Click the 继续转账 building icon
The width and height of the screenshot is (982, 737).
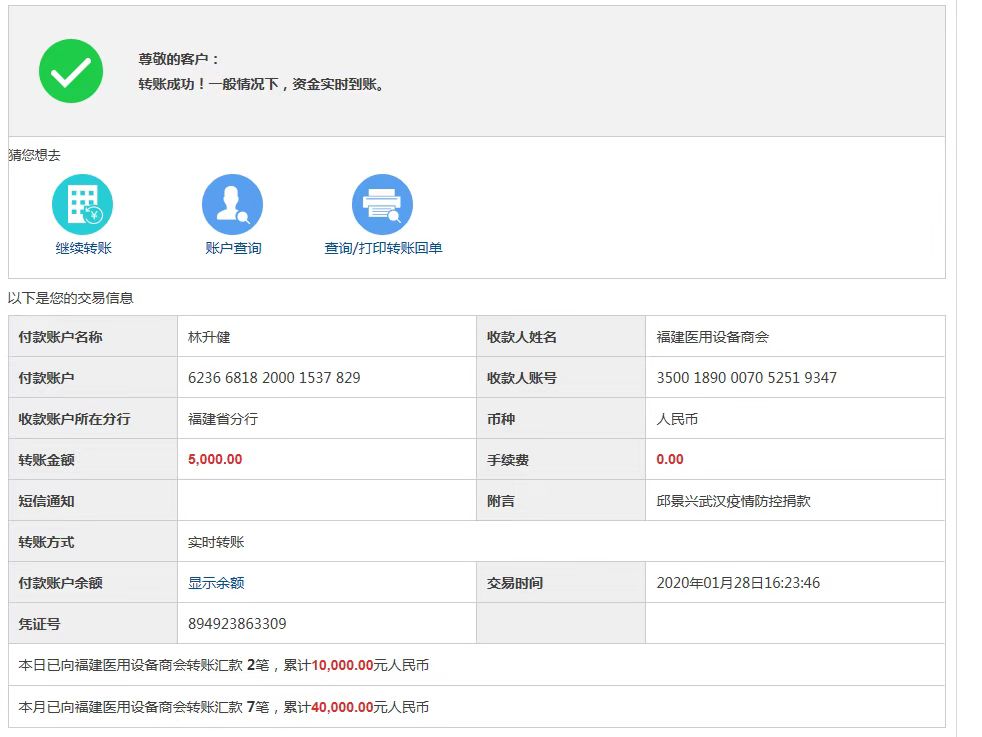pos(82,204)
